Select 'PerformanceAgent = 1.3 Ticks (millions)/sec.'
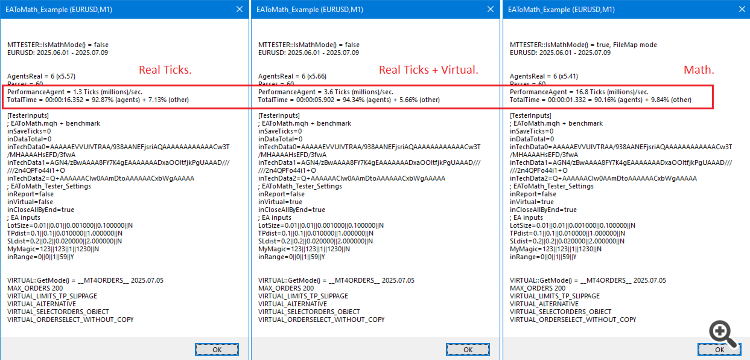Viewport: 750px width, 360px height. (x=75, y=92)
